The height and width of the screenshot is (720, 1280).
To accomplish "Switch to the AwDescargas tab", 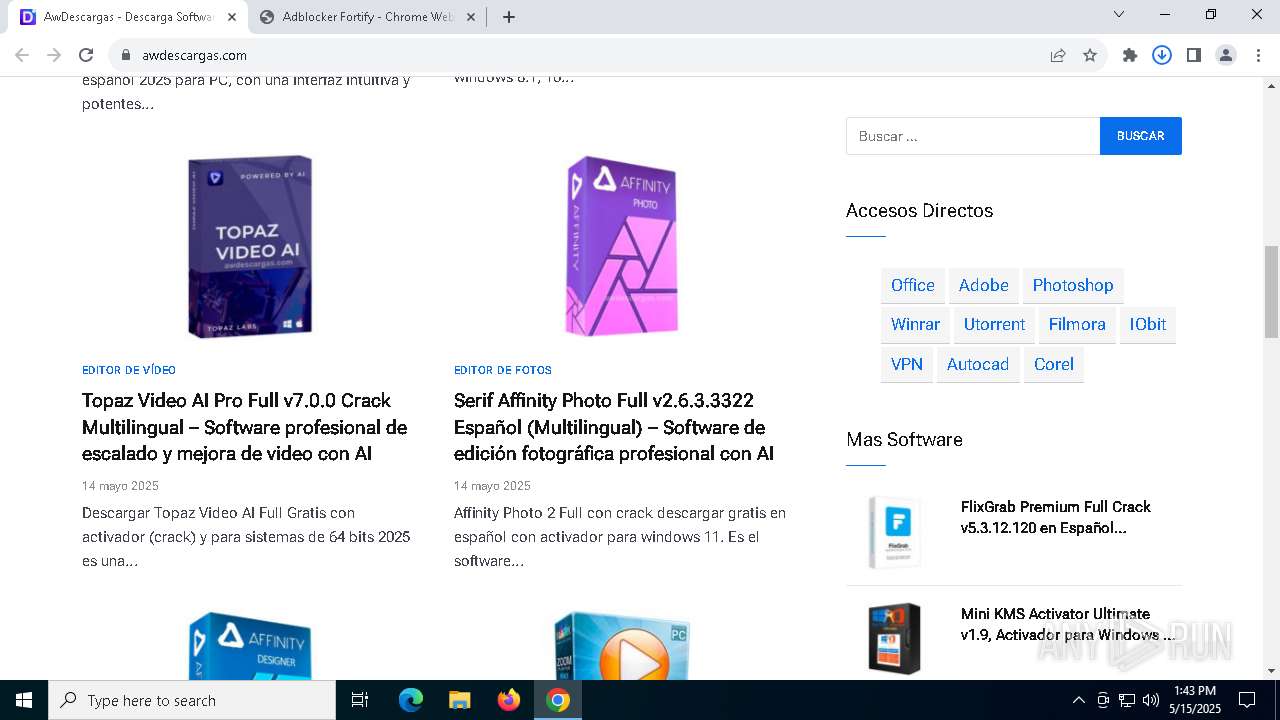I will 128,16.
